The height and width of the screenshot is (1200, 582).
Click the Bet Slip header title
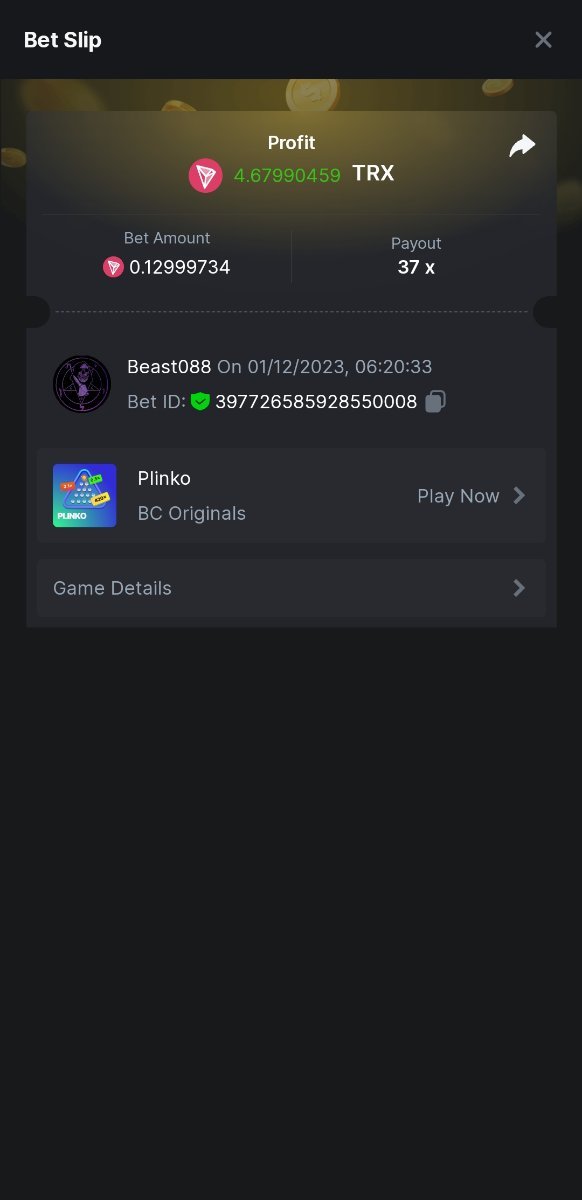[63, 40]
